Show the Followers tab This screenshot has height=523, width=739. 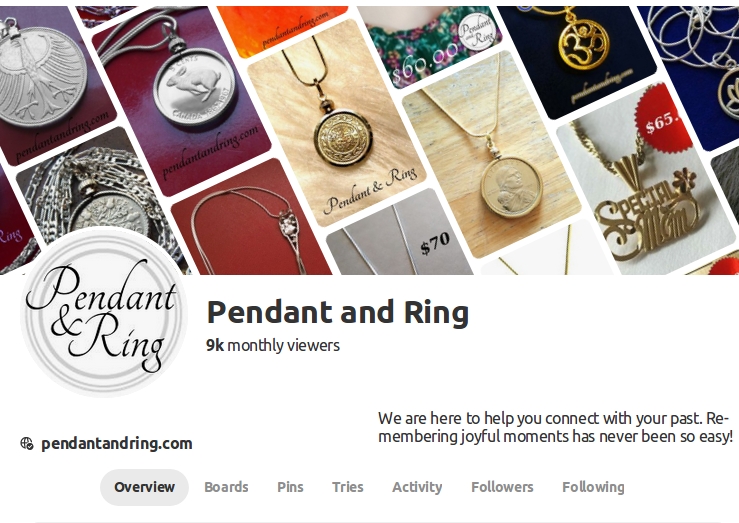click(x=502, y=487)
